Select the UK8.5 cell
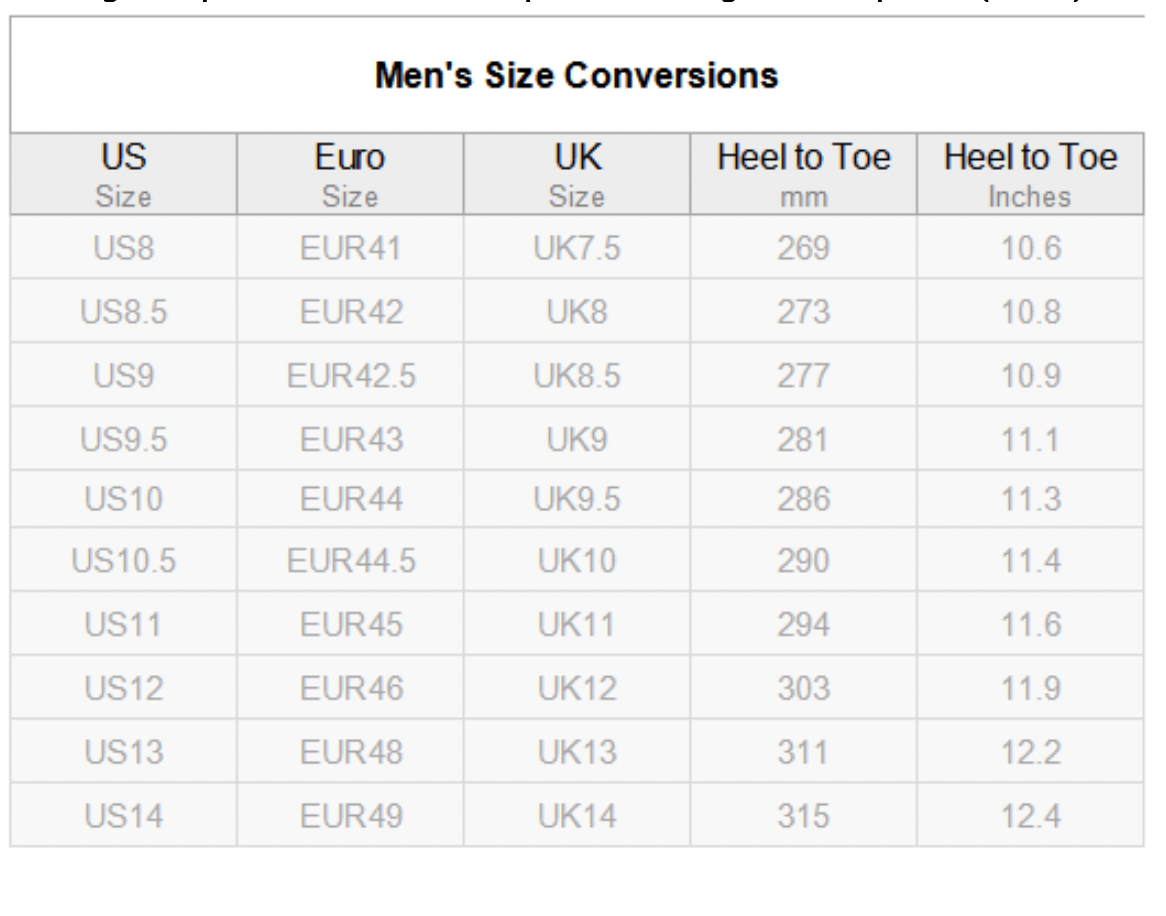The height and width of the screenshot is (916, 1166). coord(577,375)
